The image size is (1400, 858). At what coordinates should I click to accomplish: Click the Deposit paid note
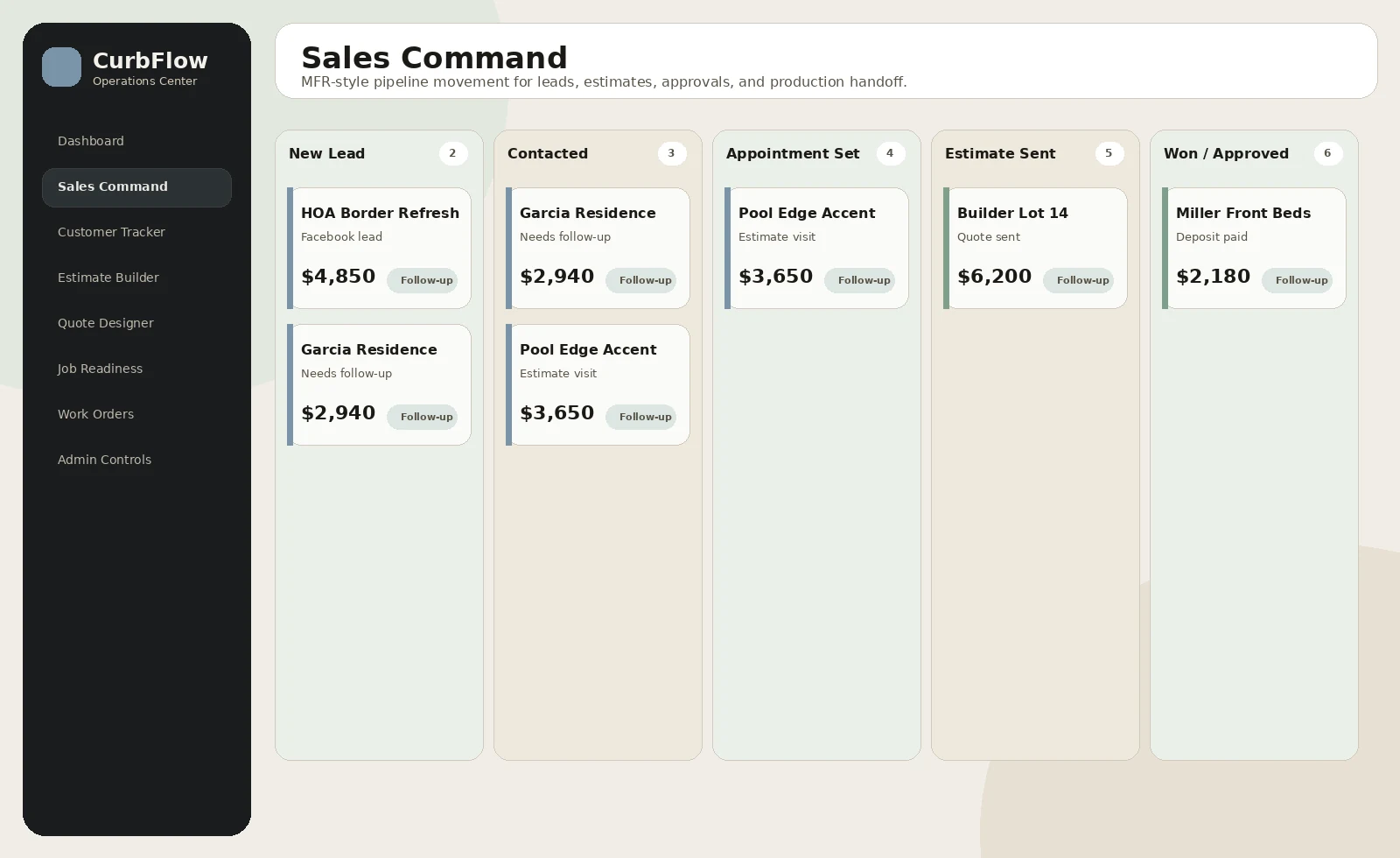1212,236
